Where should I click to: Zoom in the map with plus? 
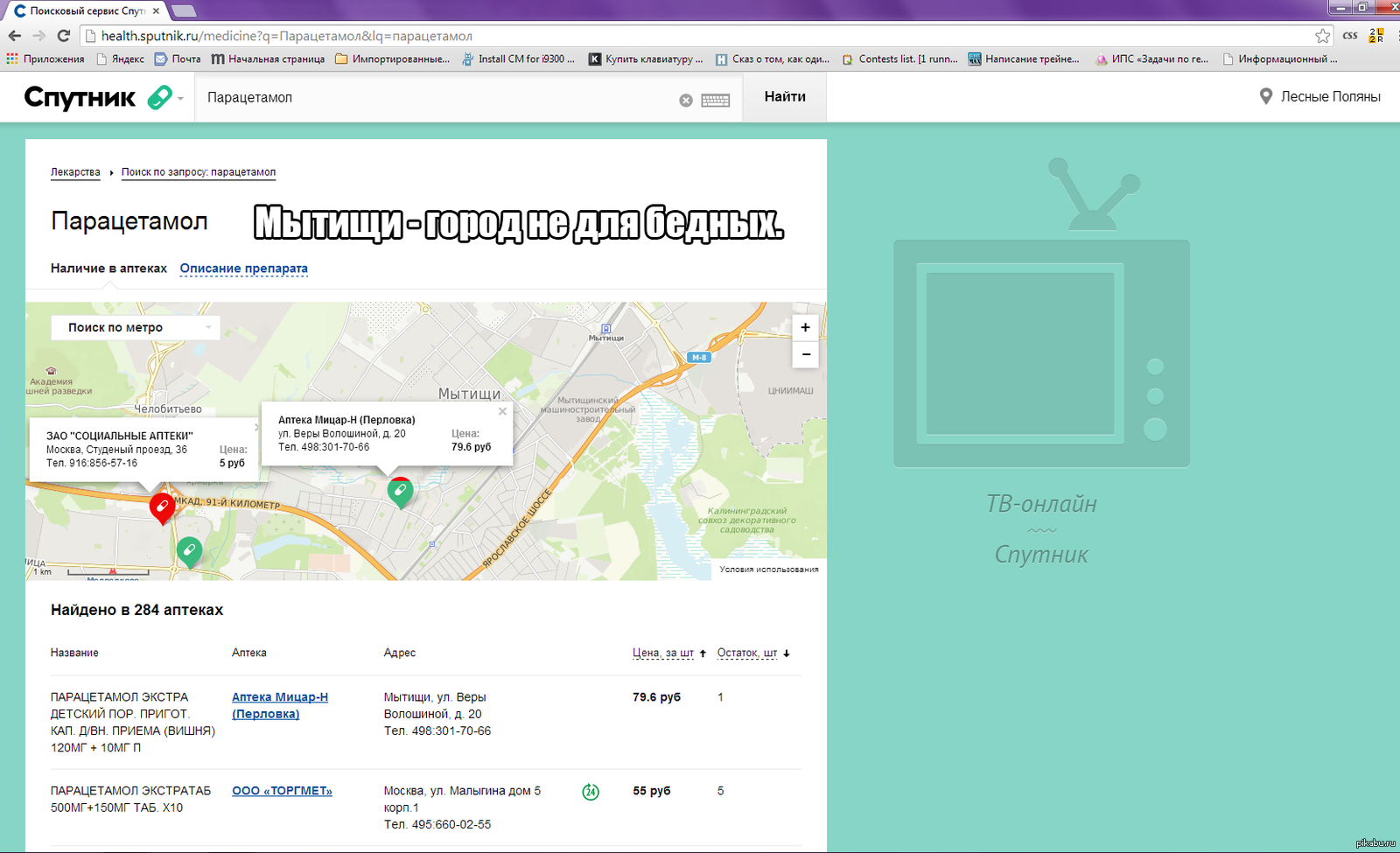click(x=805, y=327)
